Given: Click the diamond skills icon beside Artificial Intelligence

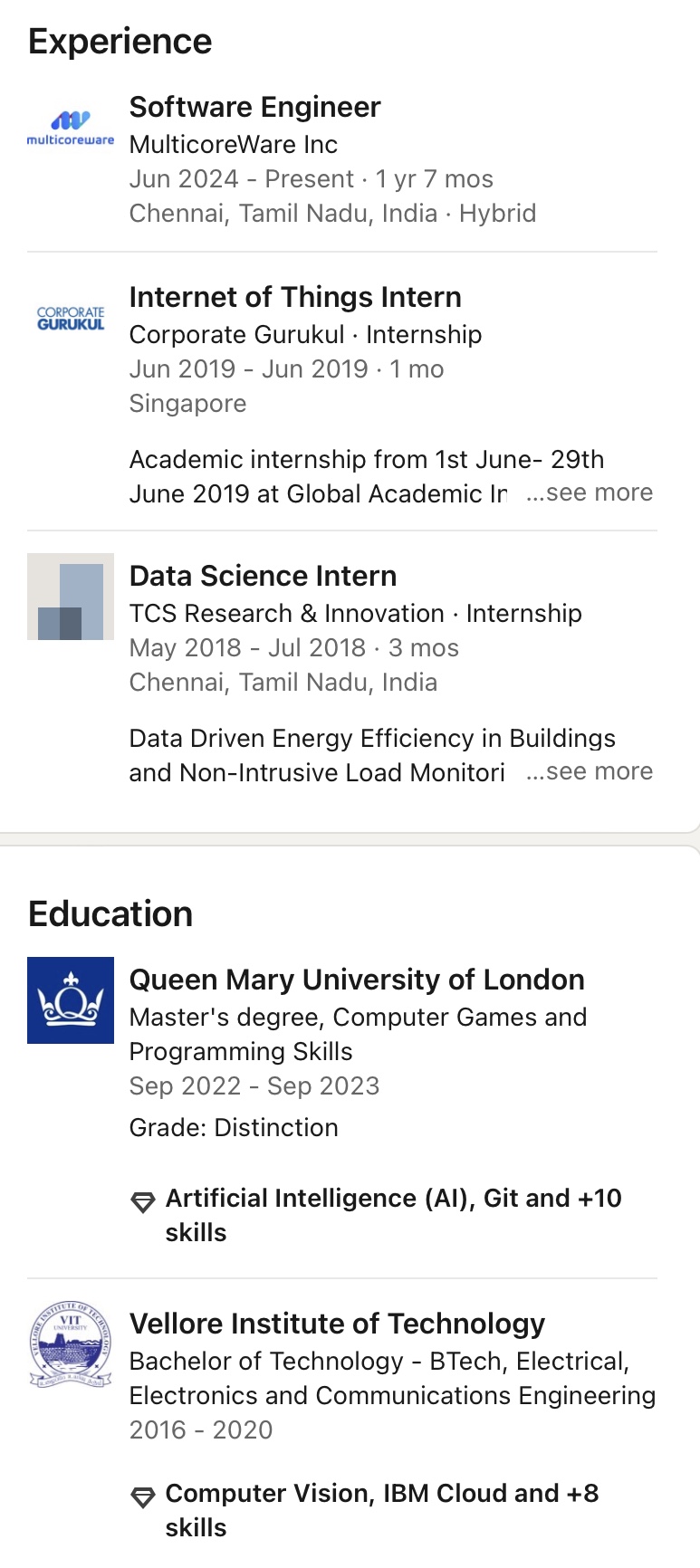Looking at the screenshot, I should (143, 1202).
